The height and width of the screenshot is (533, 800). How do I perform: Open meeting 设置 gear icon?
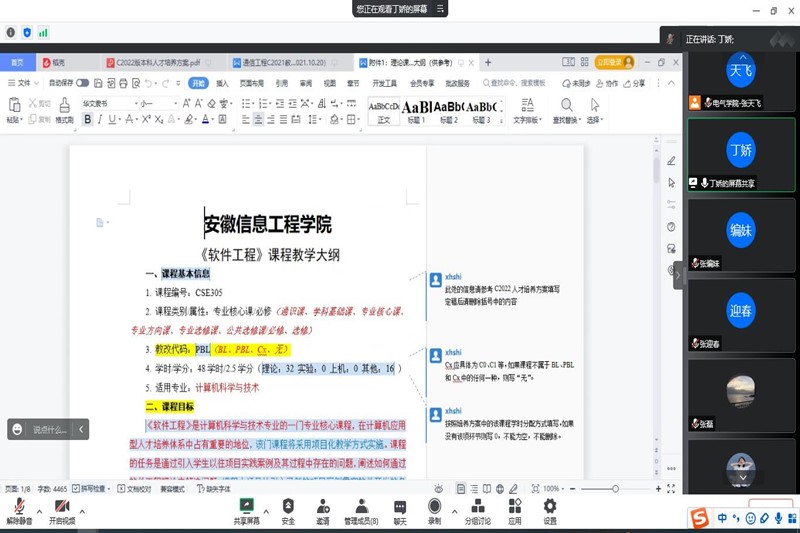[550, 506]
